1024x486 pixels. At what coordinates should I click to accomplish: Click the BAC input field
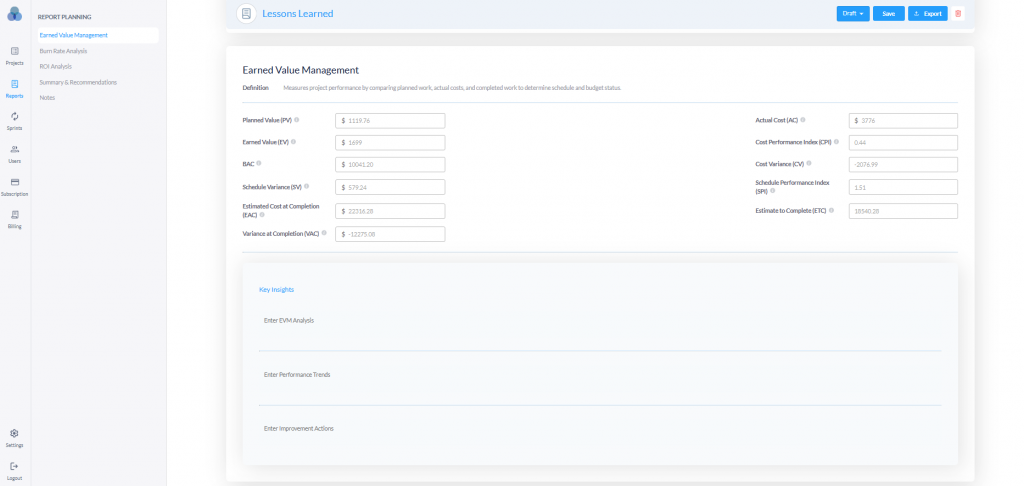(390, 165)
